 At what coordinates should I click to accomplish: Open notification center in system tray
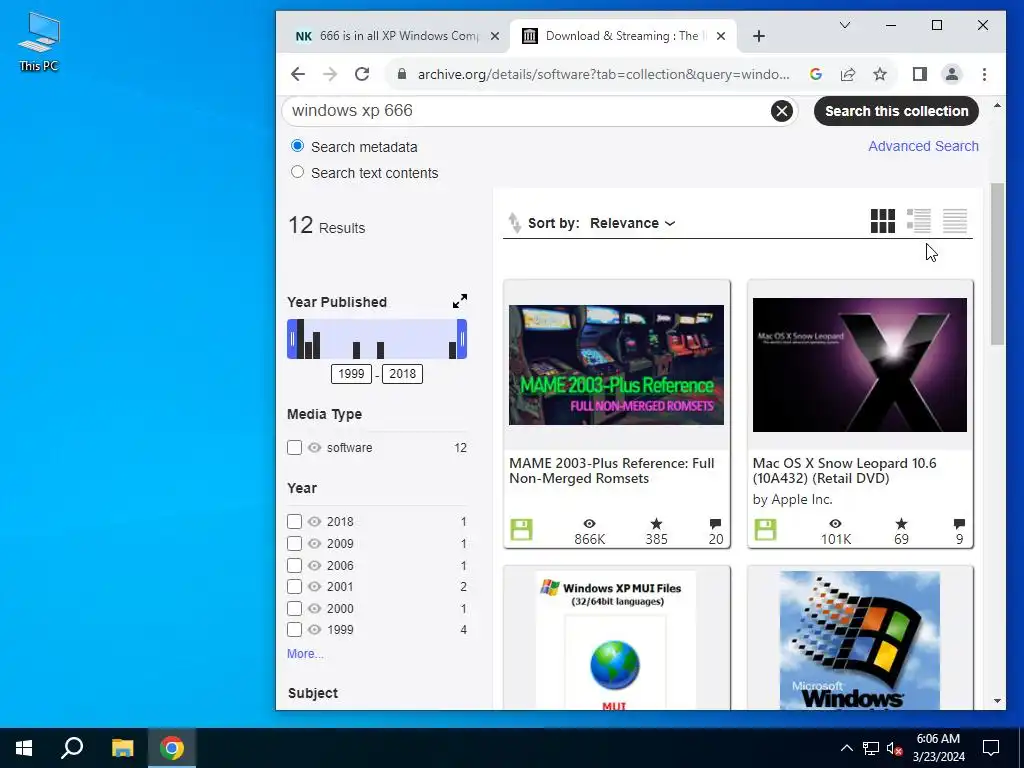pos(991,748)
